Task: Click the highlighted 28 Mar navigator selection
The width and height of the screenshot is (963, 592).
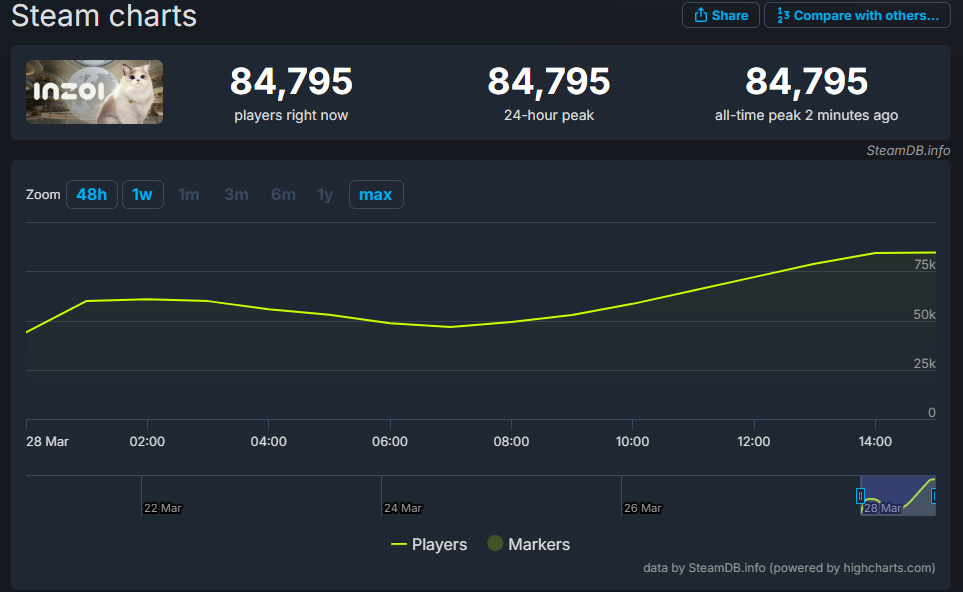Action: point(898,496)
